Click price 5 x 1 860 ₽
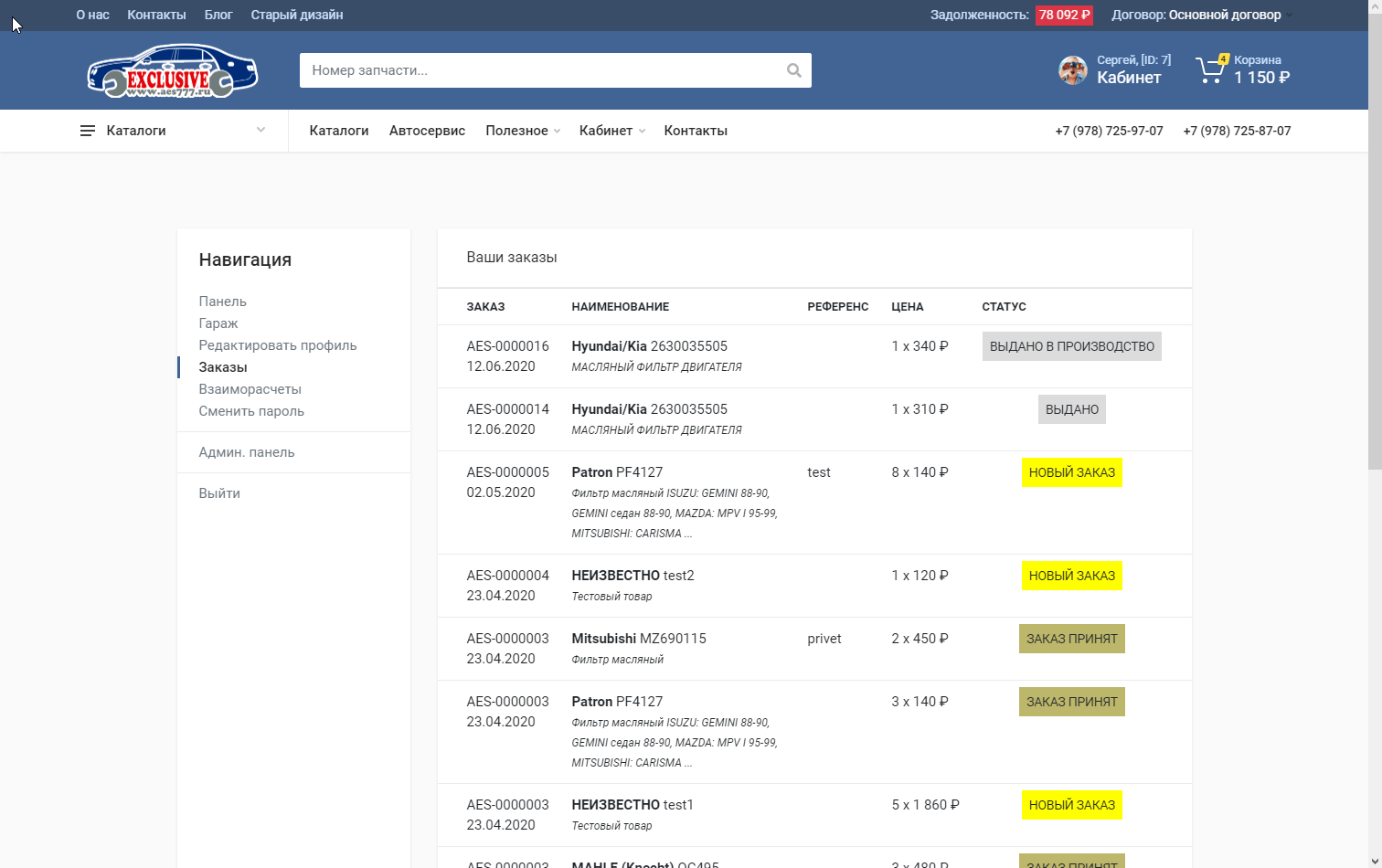This screenshot has width=1382, height=868. 925,805
